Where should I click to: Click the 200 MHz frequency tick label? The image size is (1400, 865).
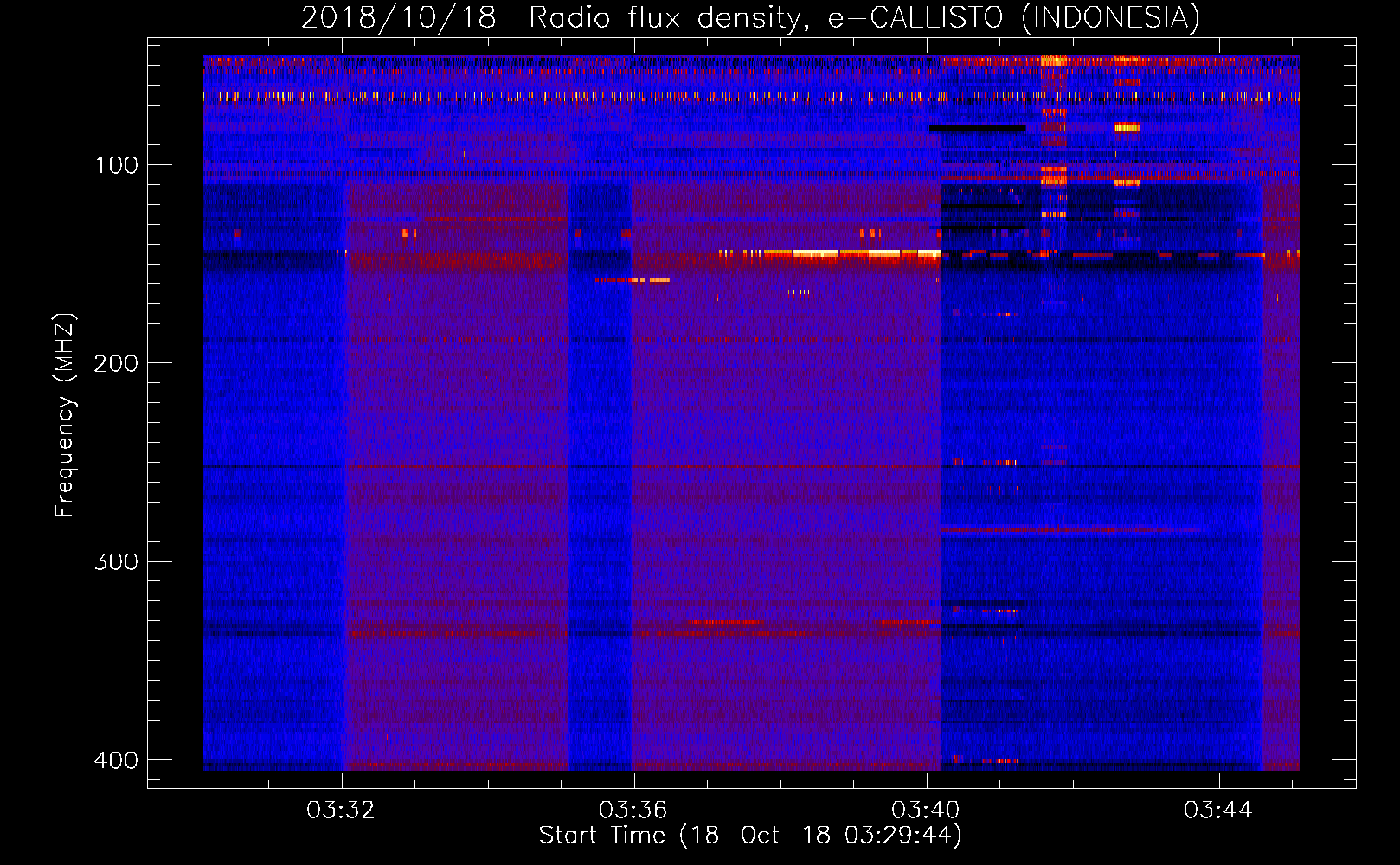(x=116, y=363)
